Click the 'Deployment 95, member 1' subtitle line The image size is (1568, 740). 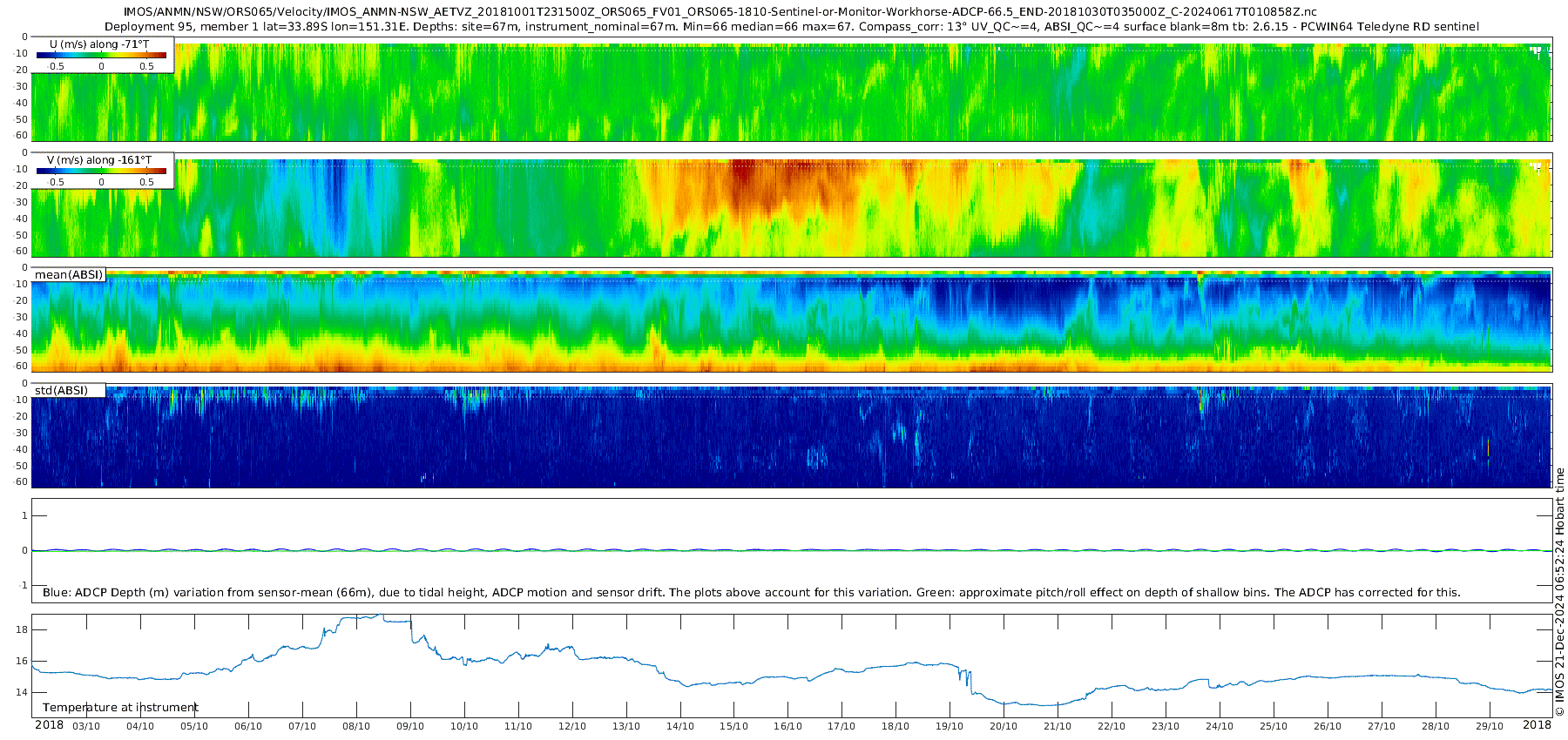[791, 27]
